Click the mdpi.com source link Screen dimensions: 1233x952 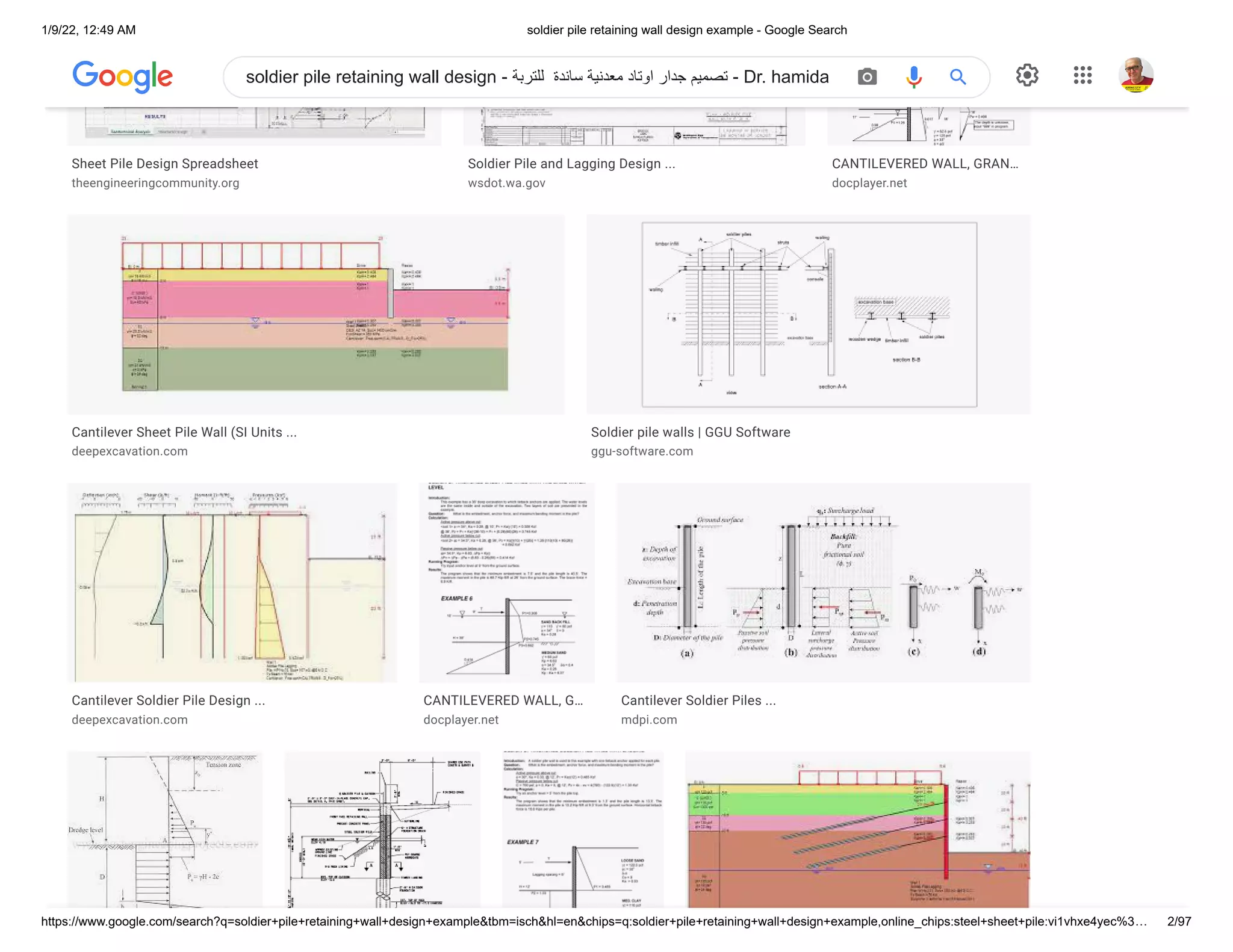tap(648, 720)
